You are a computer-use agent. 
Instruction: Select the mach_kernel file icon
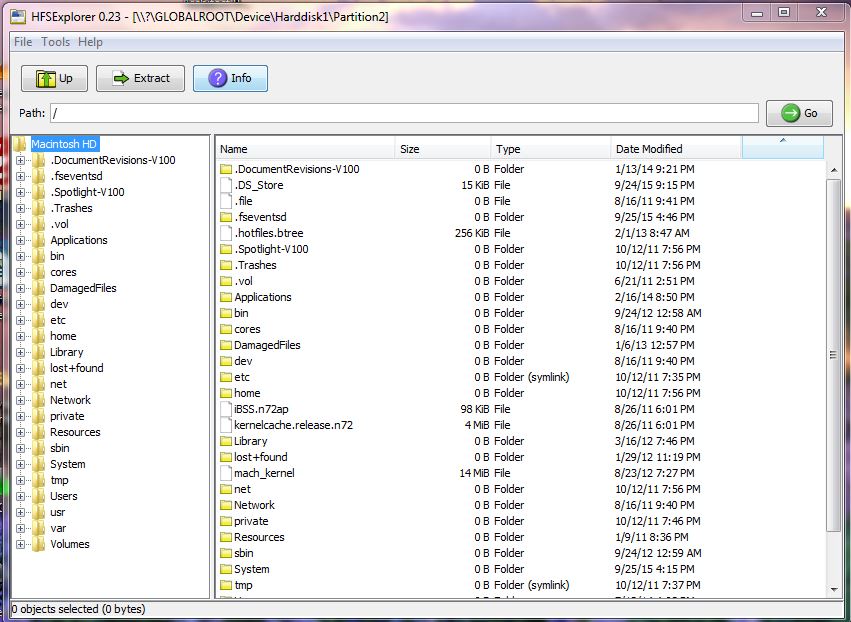point(225,473)
